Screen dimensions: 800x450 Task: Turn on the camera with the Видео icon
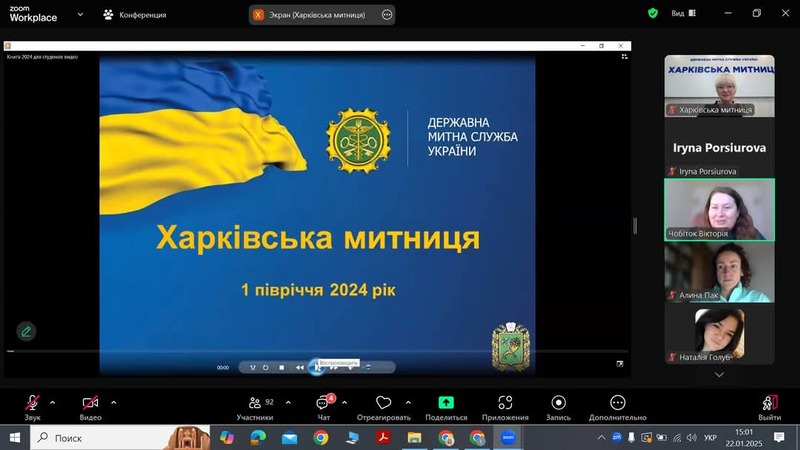(90, 403)
